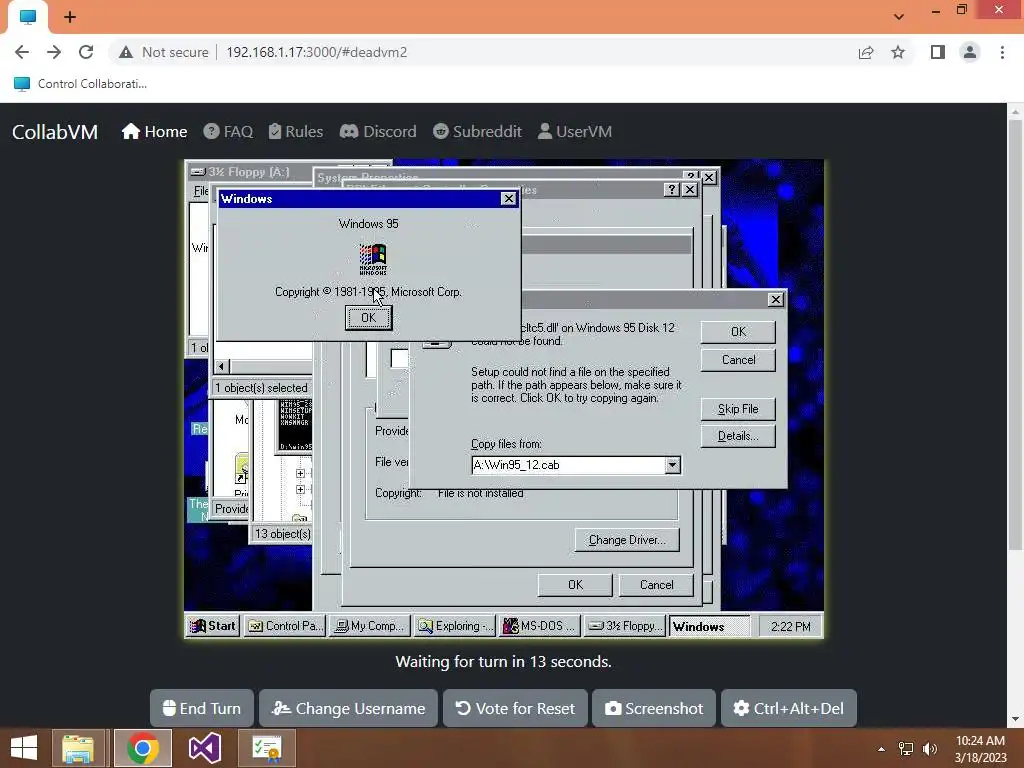Expand the lower plus node in Explorer tree

300,490
